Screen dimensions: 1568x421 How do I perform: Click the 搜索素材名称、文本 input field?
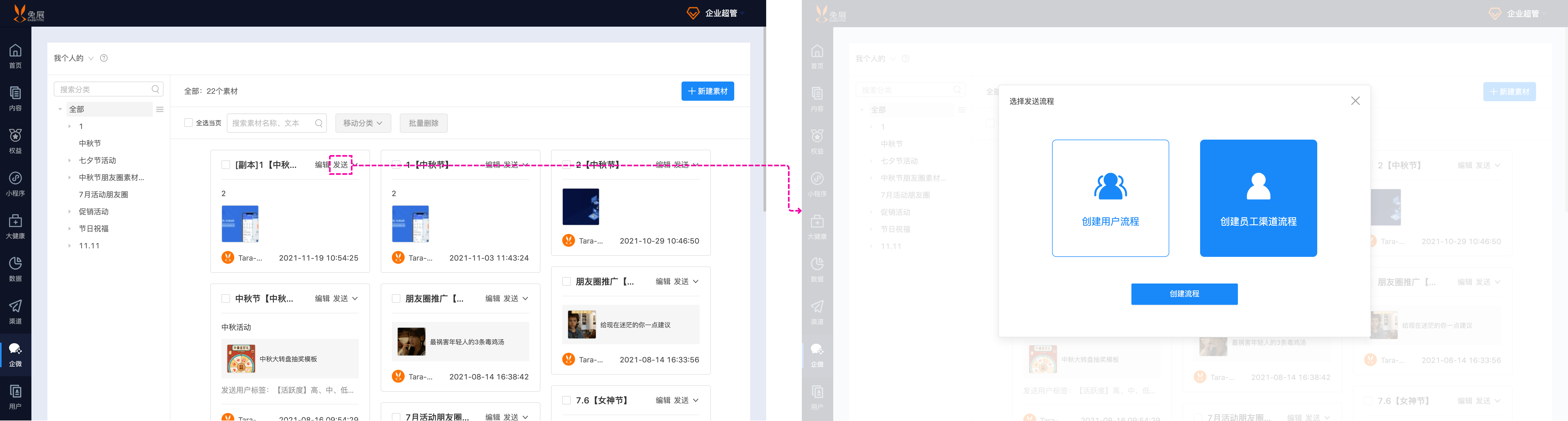(x=277, y=123)
